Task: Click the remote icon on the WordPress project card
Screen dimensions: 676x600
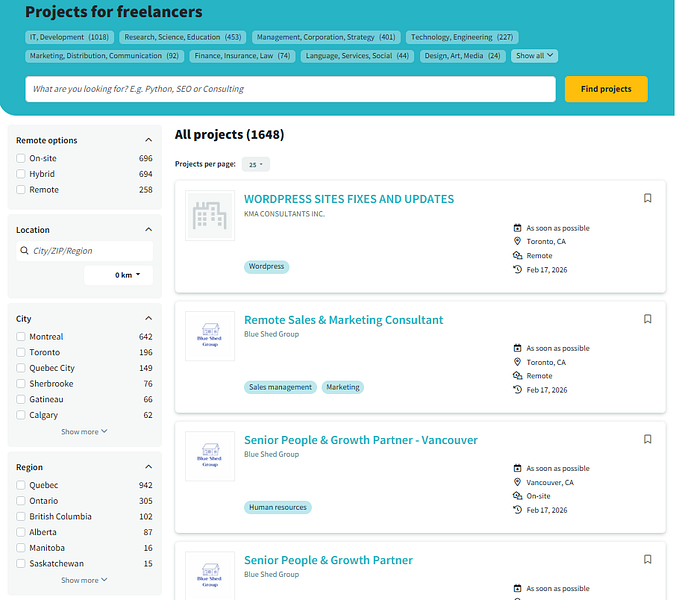Action: point(517,255)
